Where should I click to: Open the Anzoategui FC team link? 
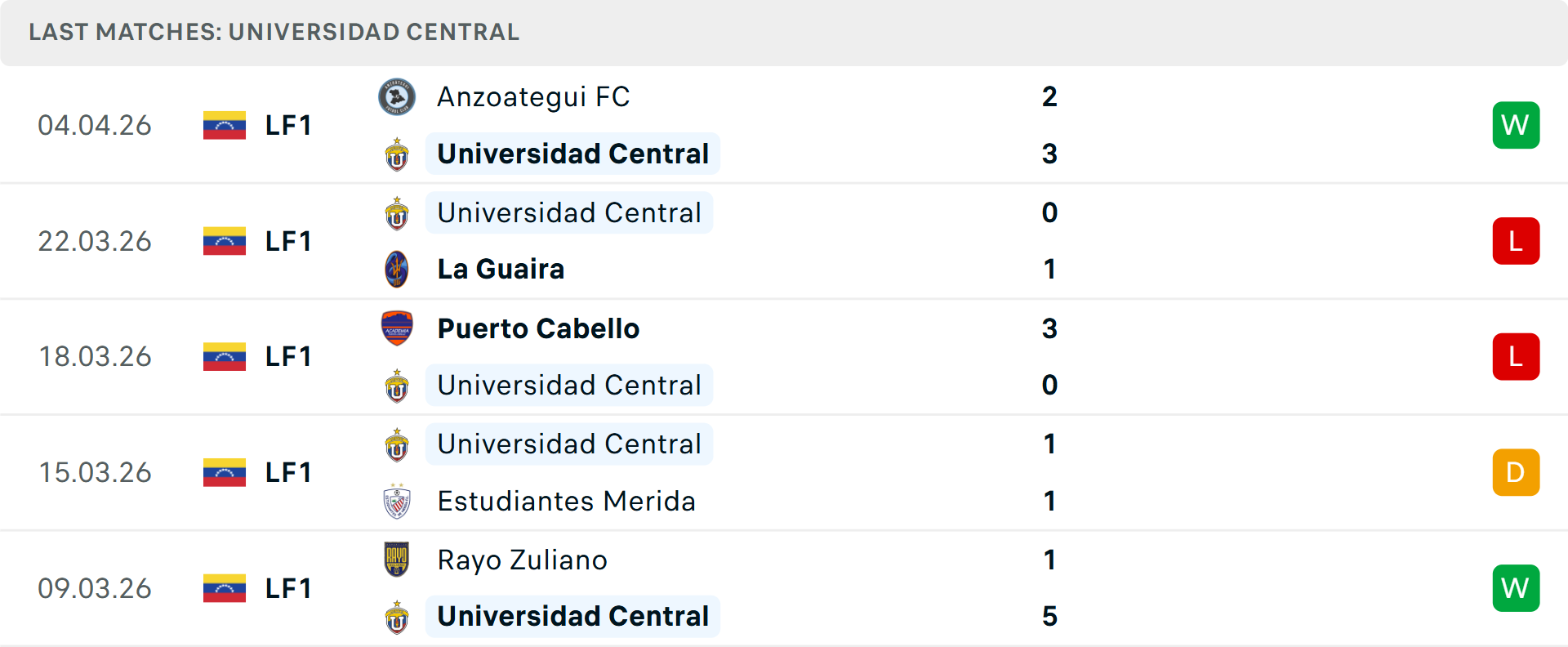pyautogui.click(x=533, y=97)
